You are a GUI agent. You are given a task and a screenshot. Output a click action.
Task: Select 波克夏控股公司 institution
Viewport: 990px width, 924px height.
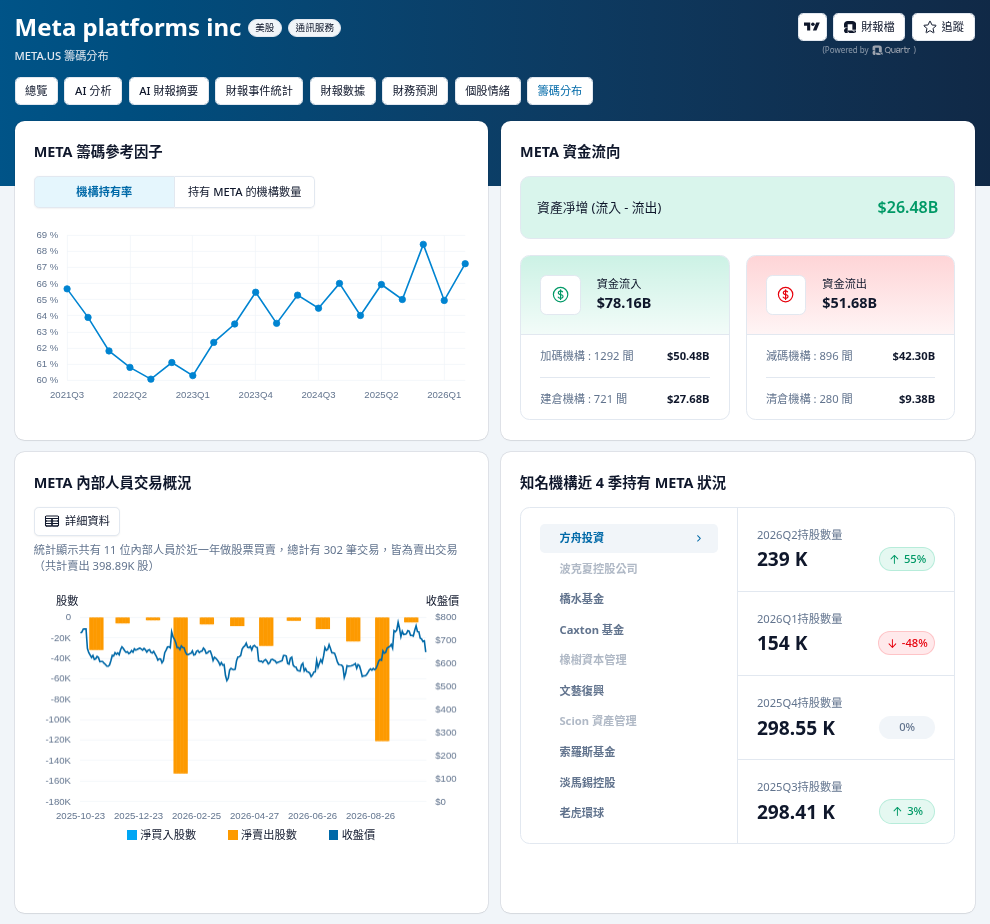pos(598,568)
